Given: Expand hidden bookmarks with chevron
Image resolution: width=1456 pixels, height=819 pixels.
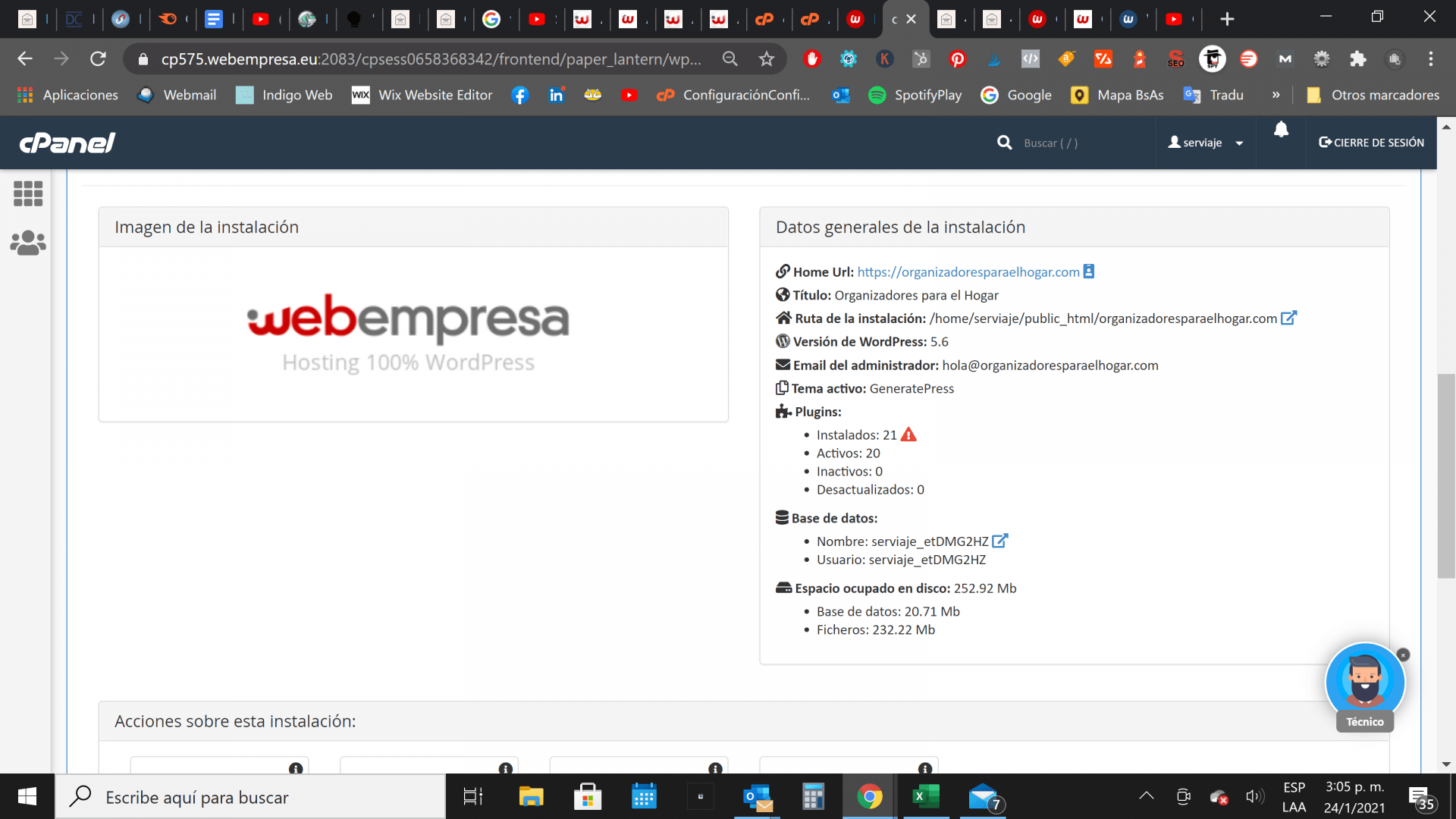Looking at the screenshot, I should (1276, 95).
